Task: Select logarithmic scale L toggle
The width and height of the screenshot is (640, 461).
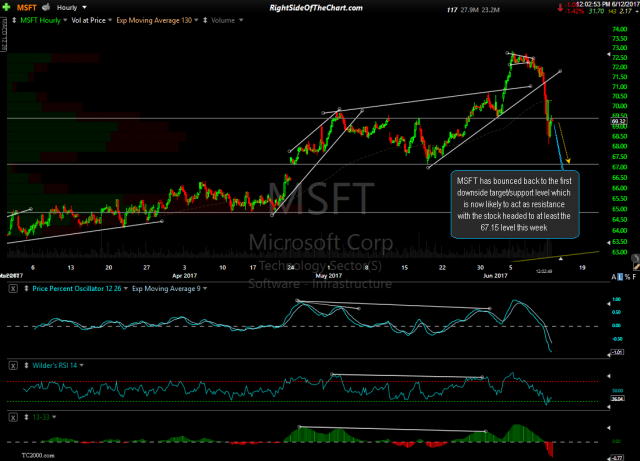Action: (620, 277)
